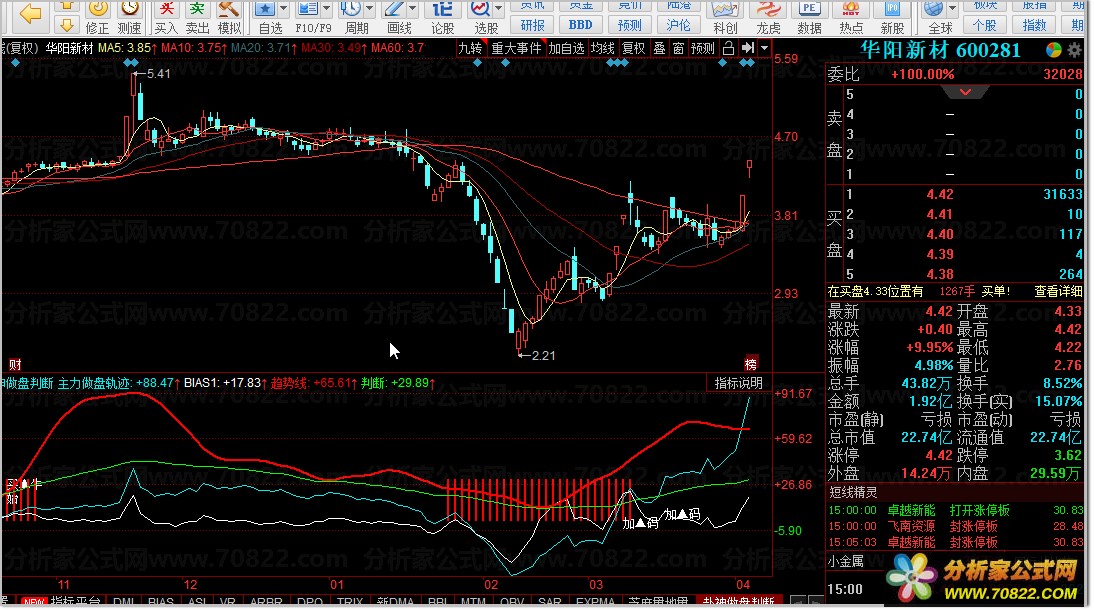
Task: Click the 沪伦 button
Action: click(678, 25)
